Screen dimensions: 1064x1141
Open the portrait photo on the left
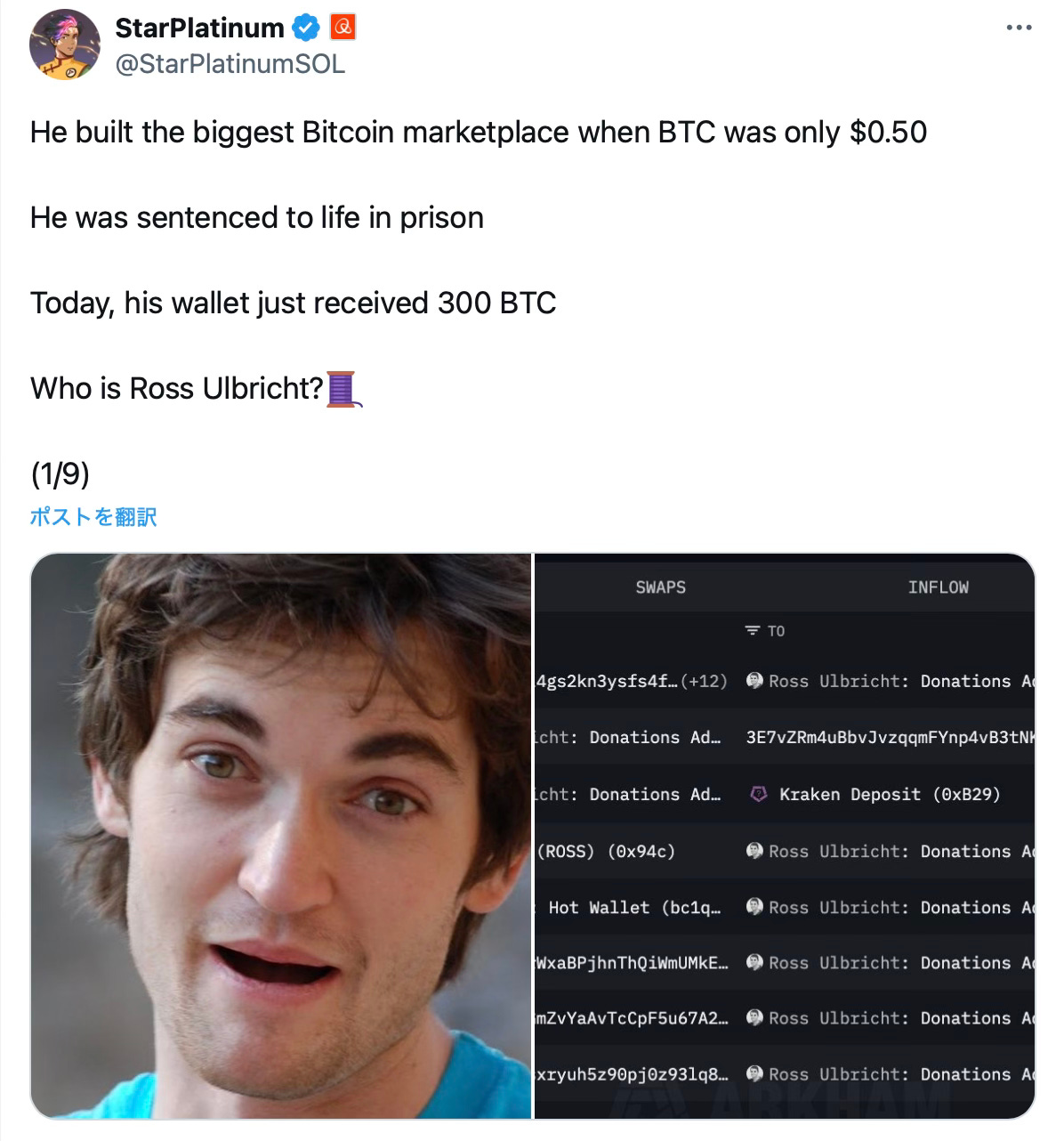click(x=280, y=836)
